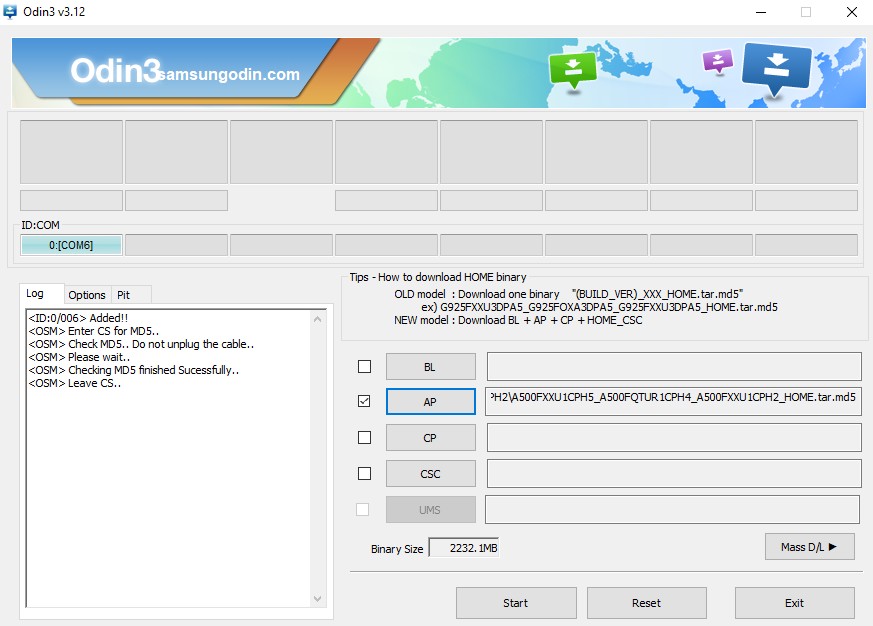The image size is (873, 626).
Task: Click the Binary Size value field
Action: (464, 548)
